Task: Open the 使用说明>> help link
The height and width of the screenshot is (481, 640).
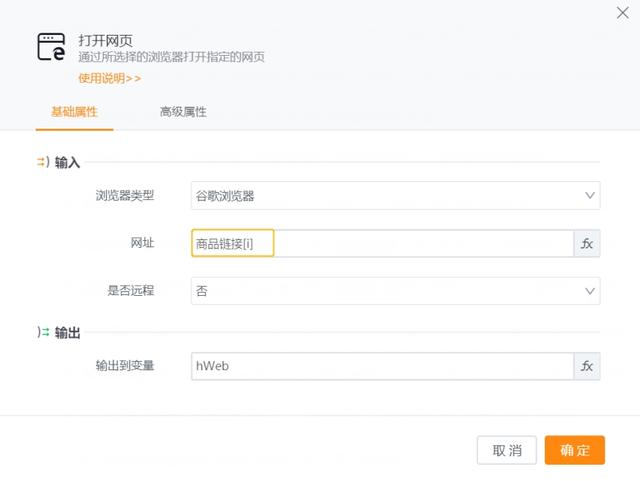Action: (109, 78)
